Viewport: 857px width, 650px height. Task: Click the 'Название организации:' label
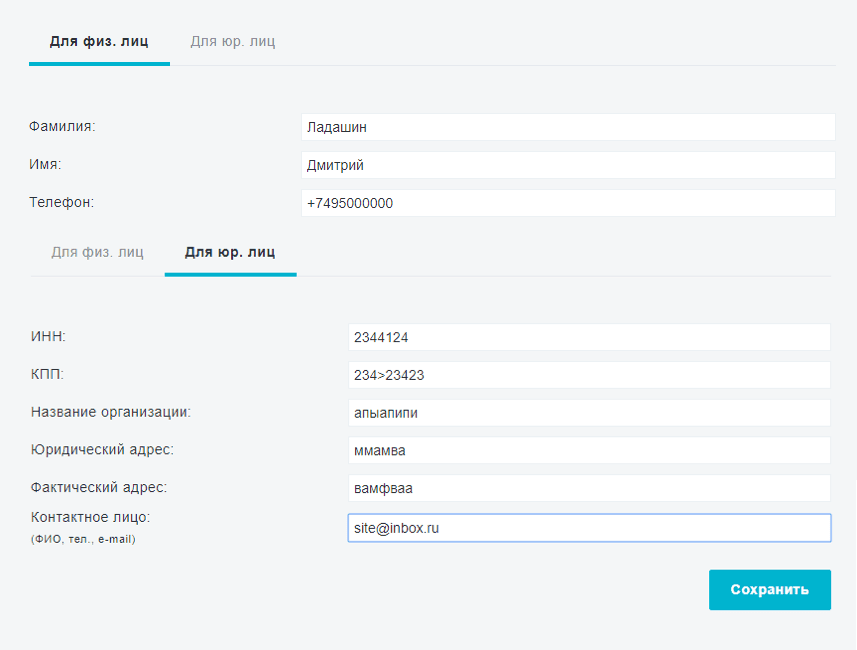coord(111,412)
